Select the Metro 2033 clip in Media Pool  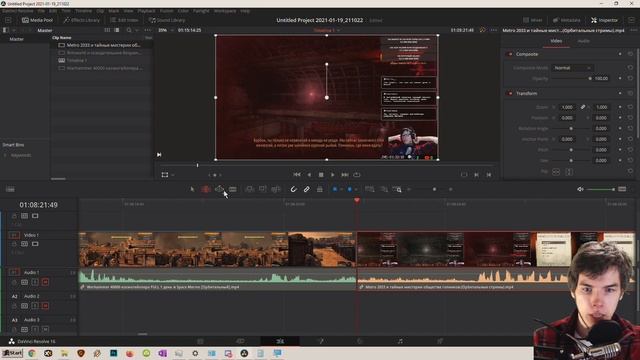click(101, 45)
